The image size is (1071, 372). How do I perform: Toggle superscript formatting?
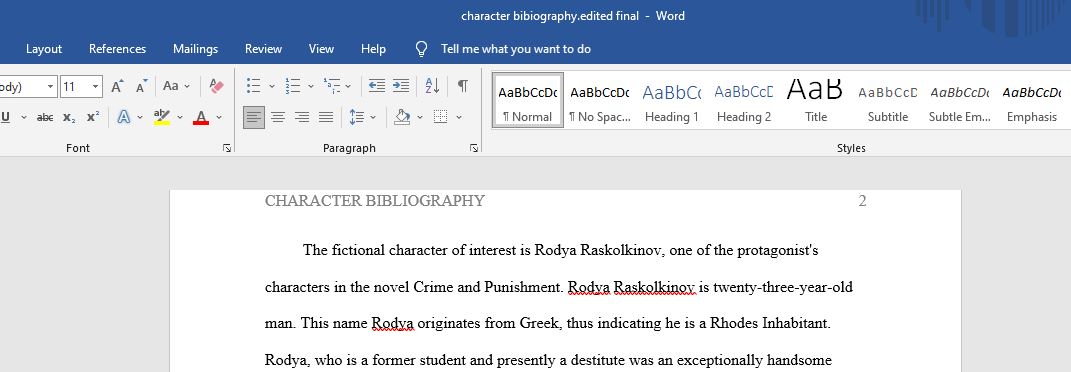(x=93, y=117)
